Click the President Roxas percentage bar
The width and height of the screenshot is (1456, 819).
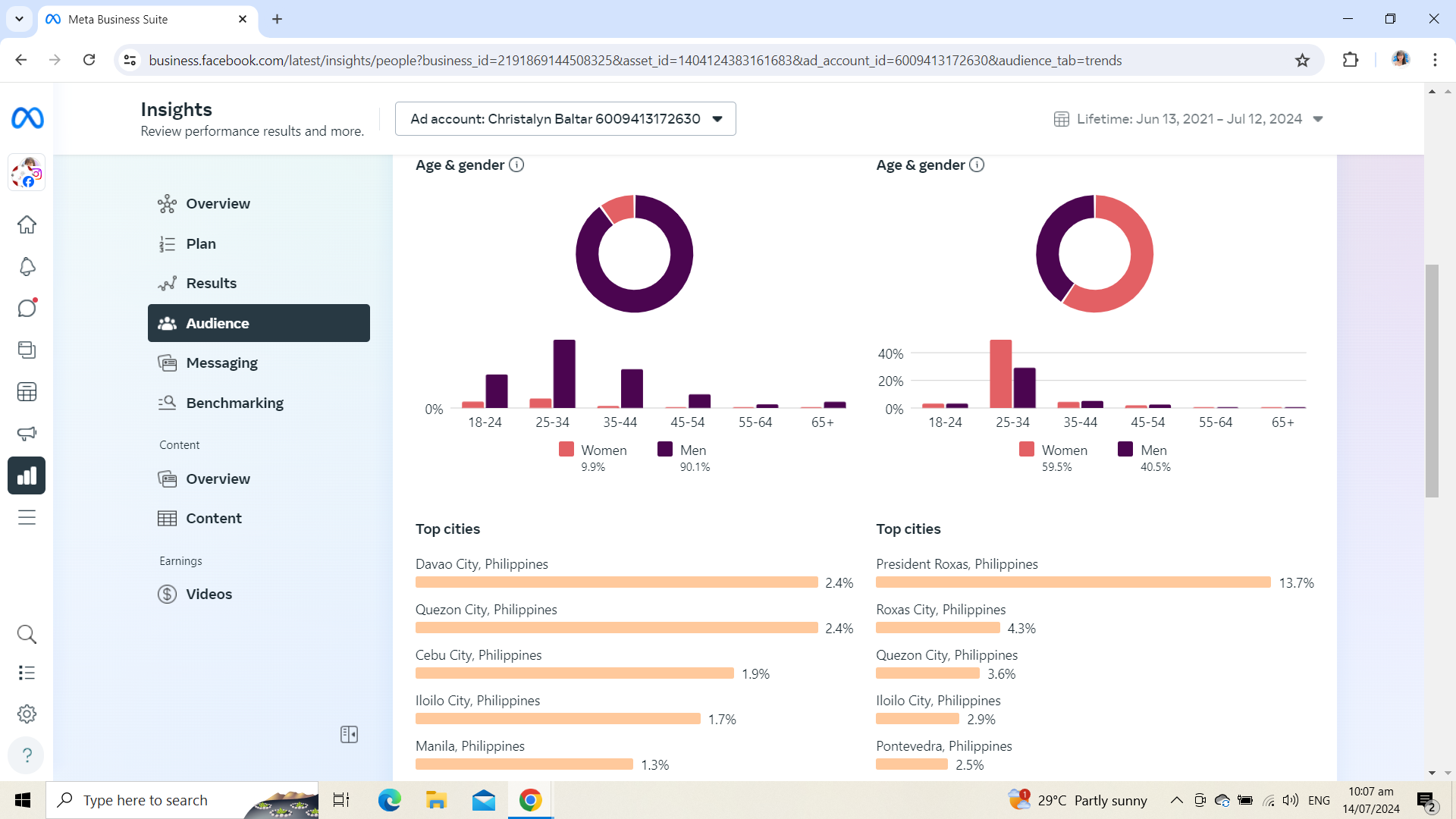click(1073, 582)
